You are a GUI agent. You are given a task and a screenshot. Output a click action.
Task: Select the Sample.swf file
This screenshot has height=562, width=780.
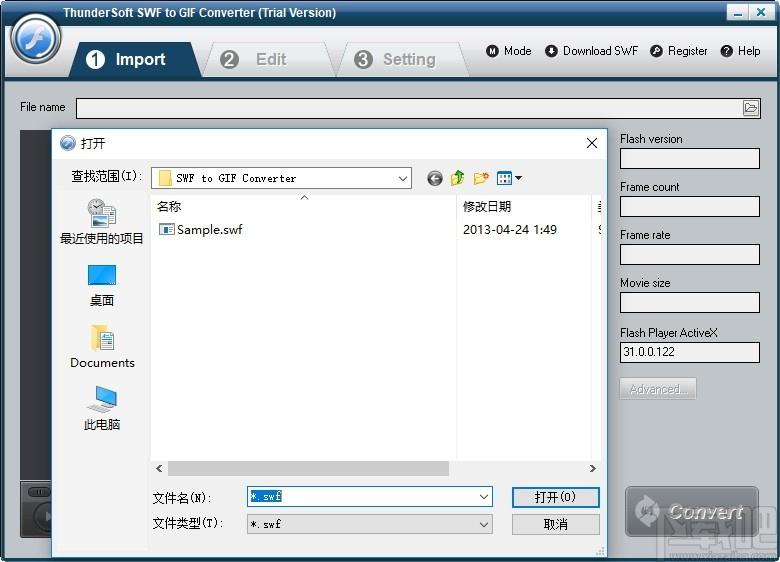tap(209, 229)
